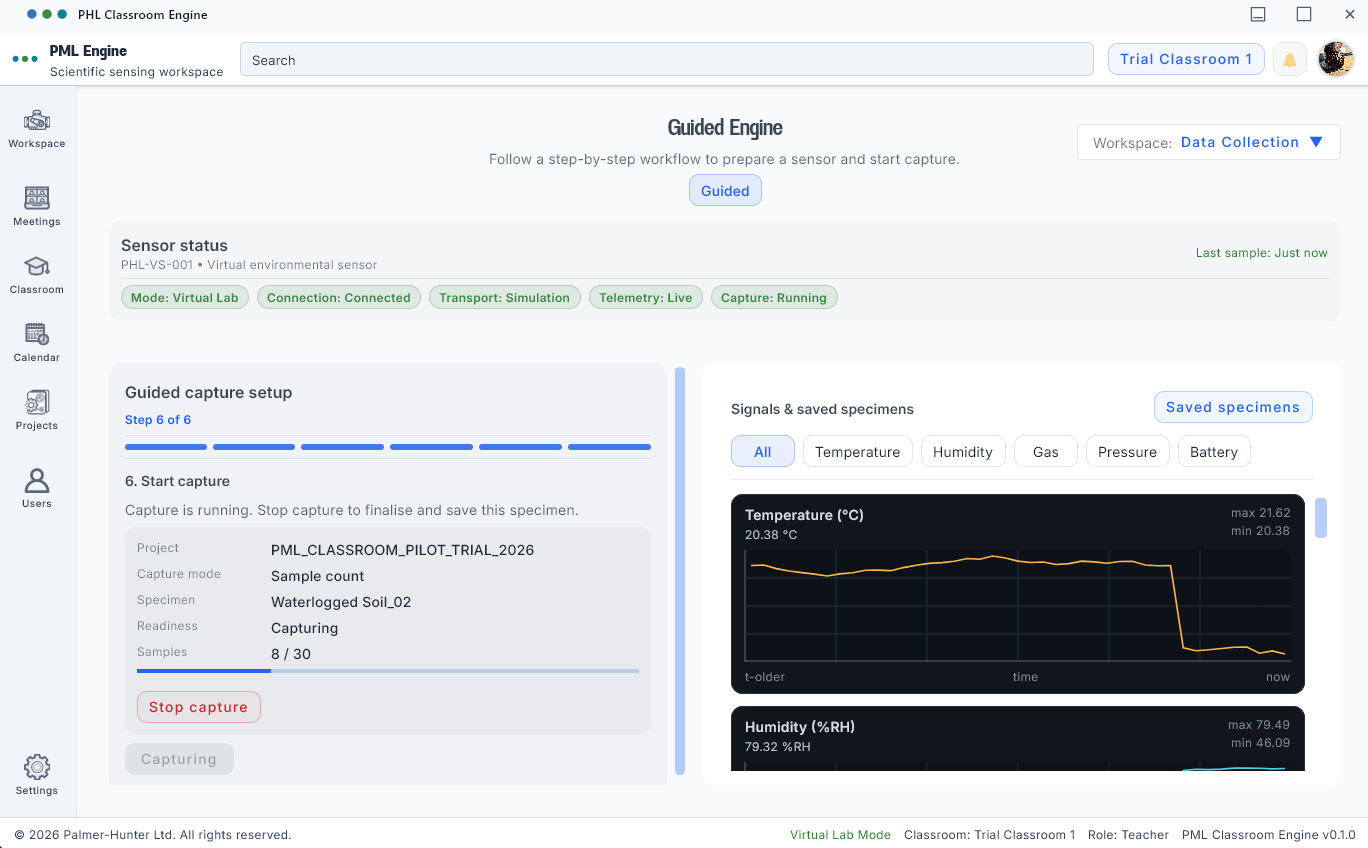Filter signals by Humidity
The width and height of the screenshot is (1368, 848).
tap(963, 452)
